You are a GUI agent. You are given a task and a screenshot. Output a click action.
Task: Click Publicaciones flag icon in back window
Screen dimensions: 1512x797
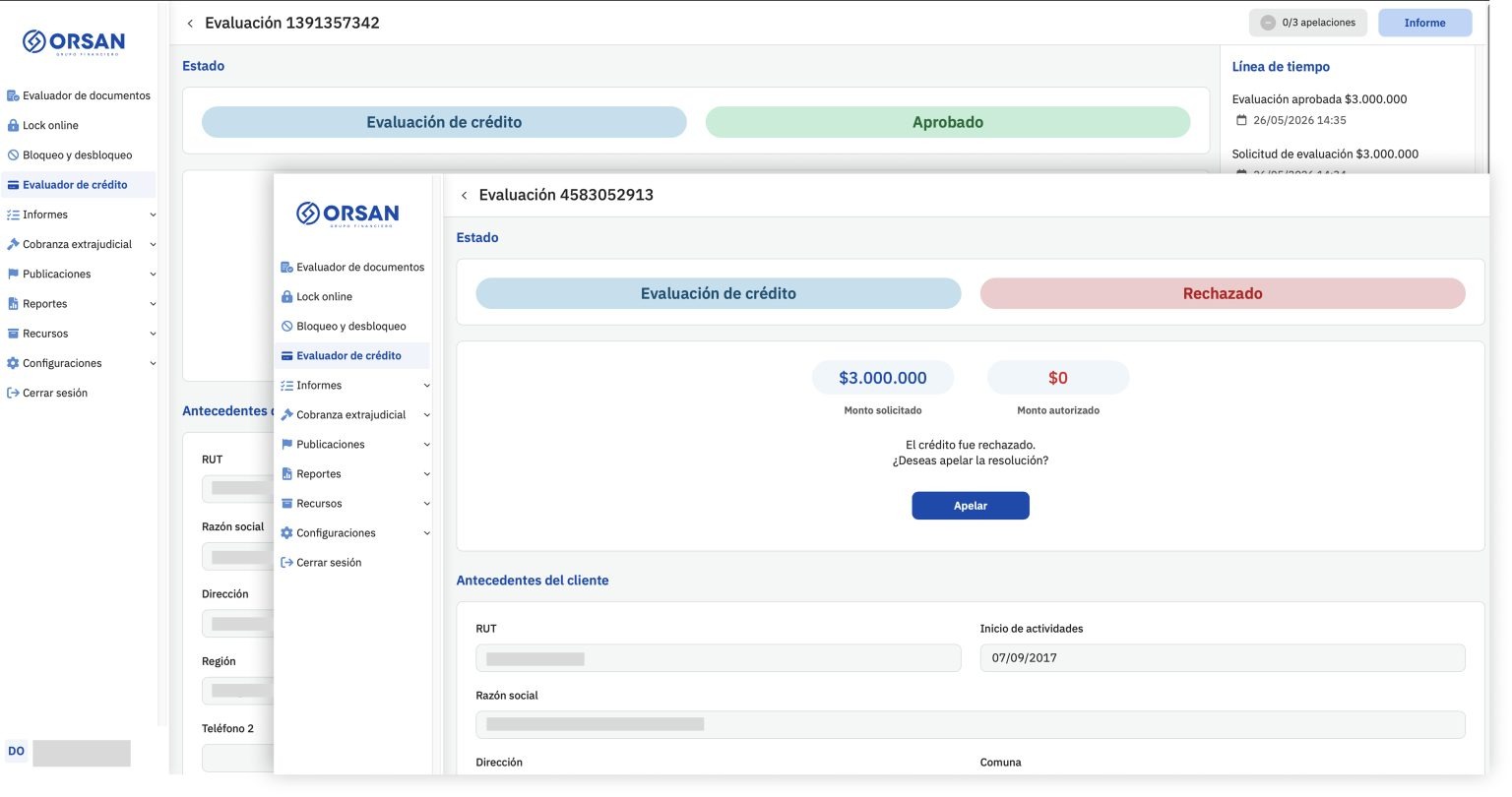tap(13, 274)
